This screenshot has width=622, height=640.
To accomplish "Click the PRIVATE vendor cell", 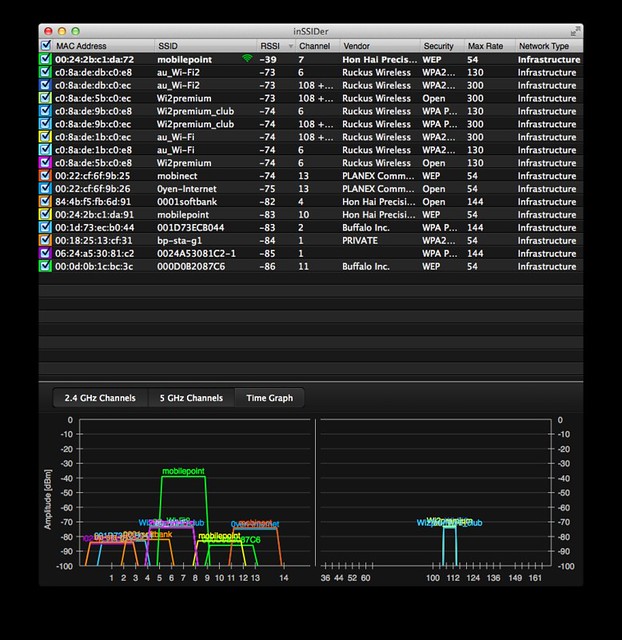I will click(360, 240).
